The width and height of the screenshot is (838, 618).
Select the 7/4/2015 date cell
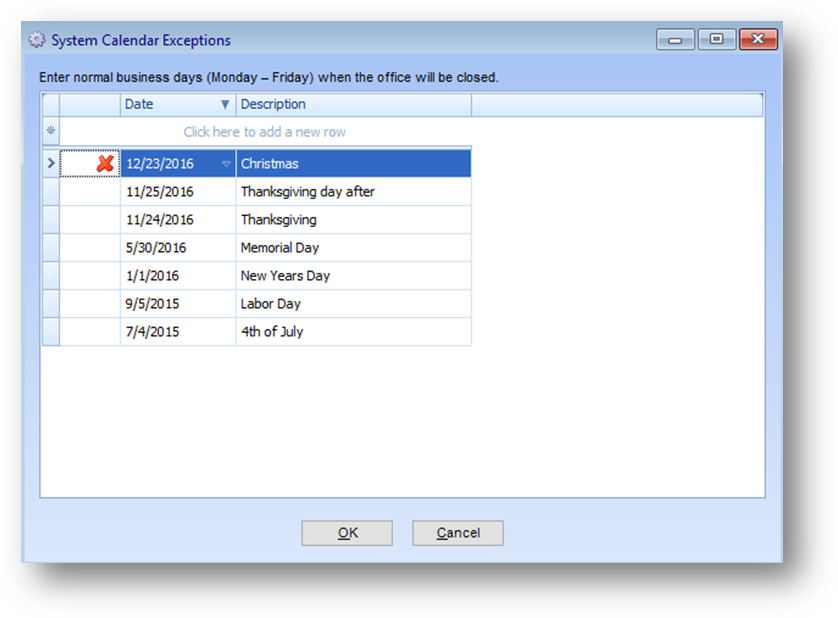178,332
